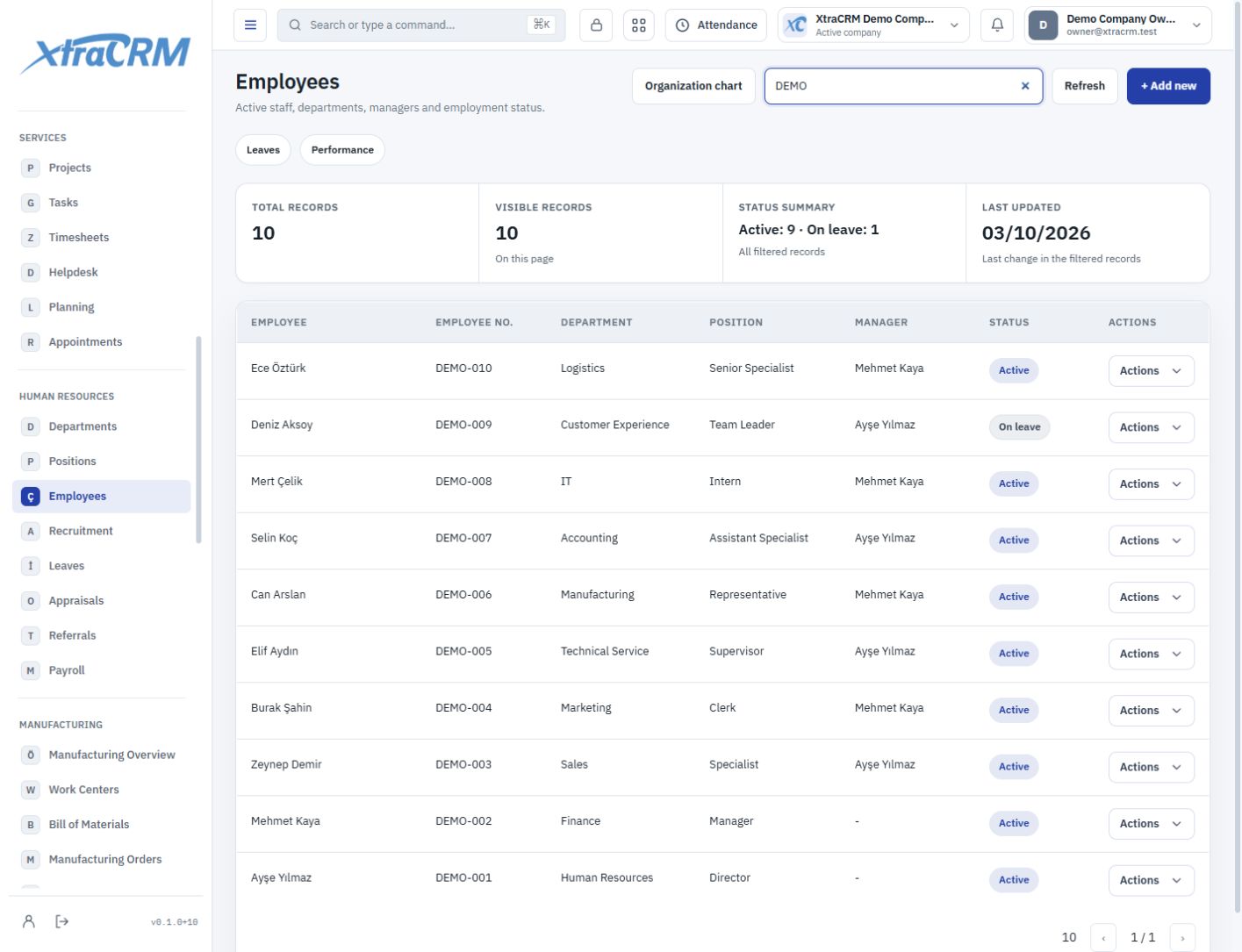Click the lock screen icon
Viewport: 1242px width, 952px height.
pyautogui.click(x=596, y=25)
